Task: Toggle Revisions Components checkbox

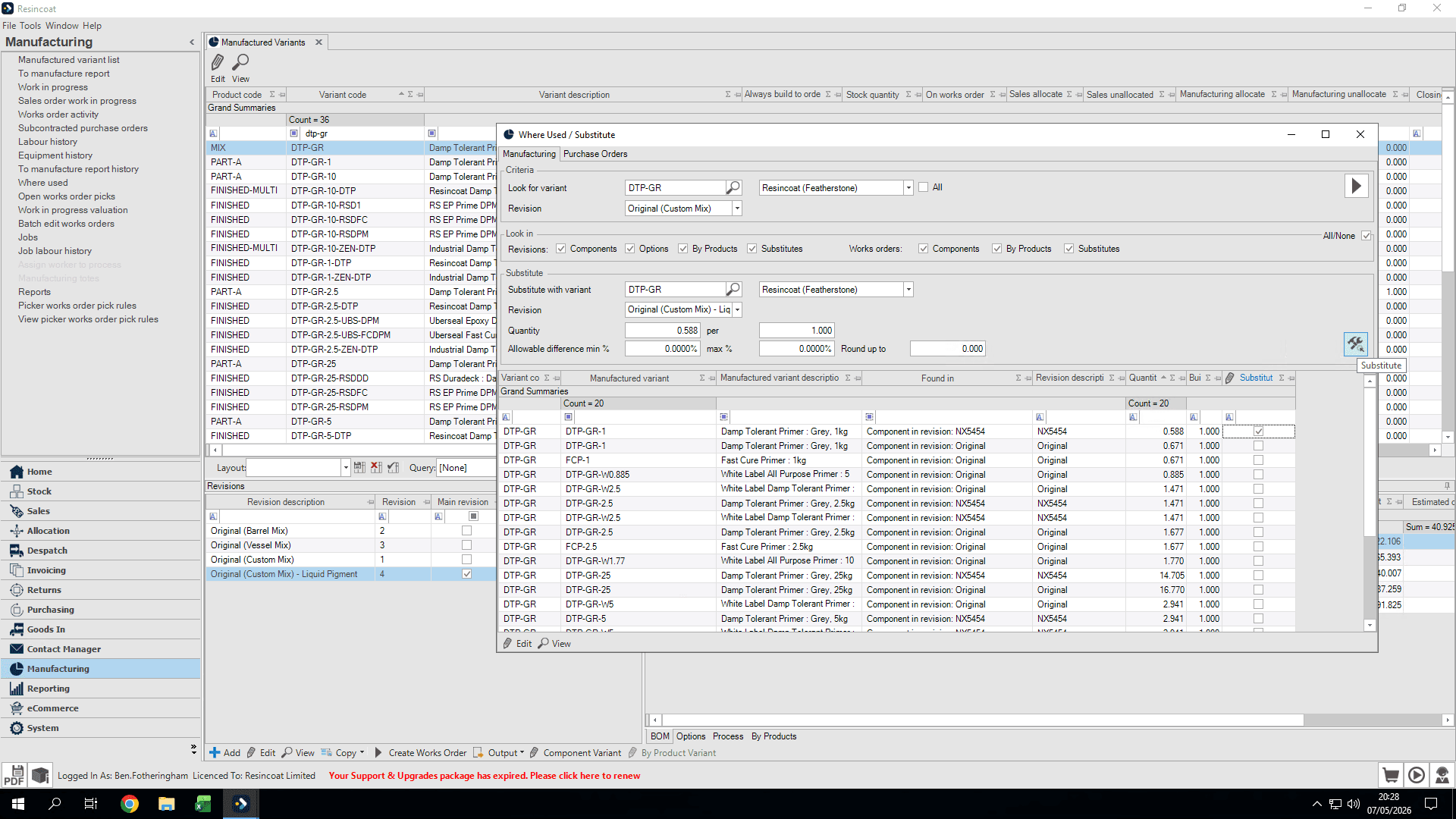Action: [x=560, y=249]
